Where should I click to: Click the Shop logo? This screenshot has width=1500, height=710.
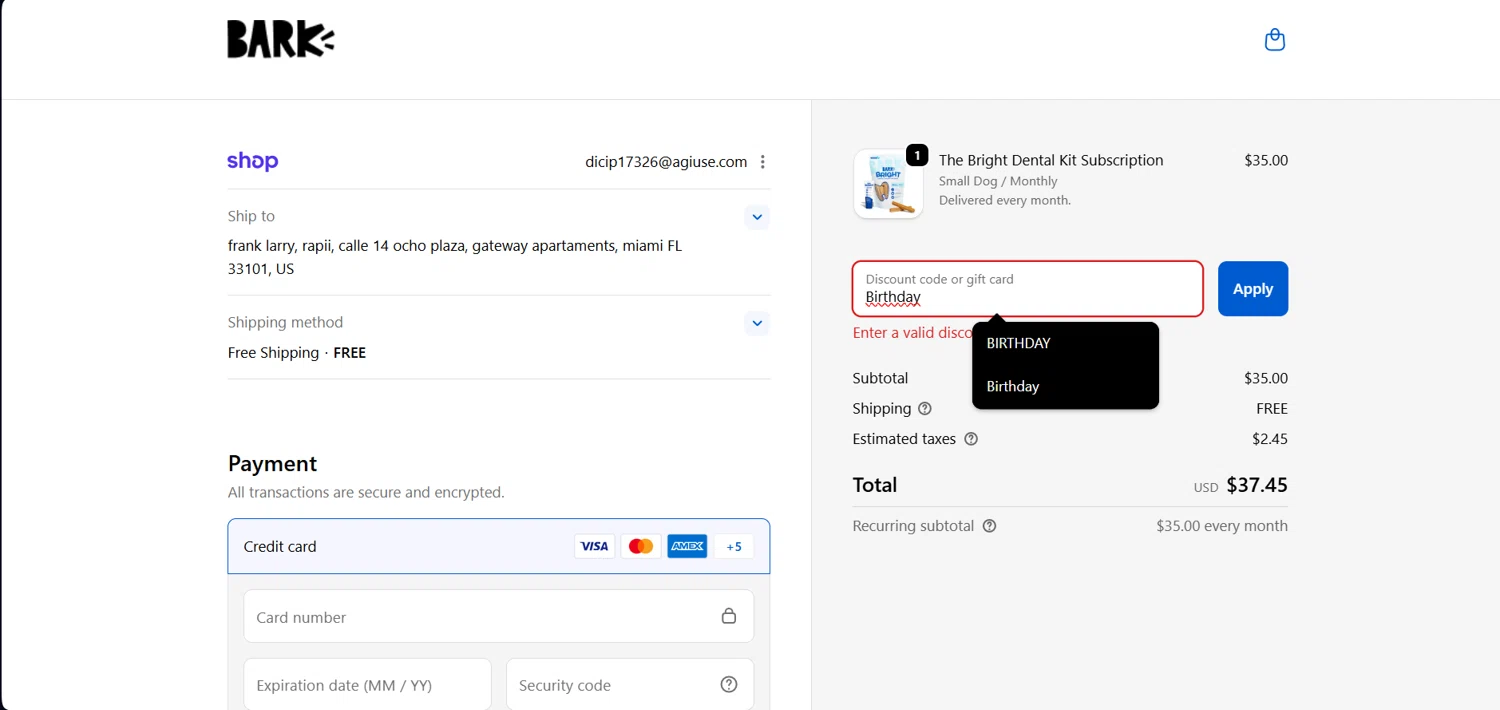point(253,161)
